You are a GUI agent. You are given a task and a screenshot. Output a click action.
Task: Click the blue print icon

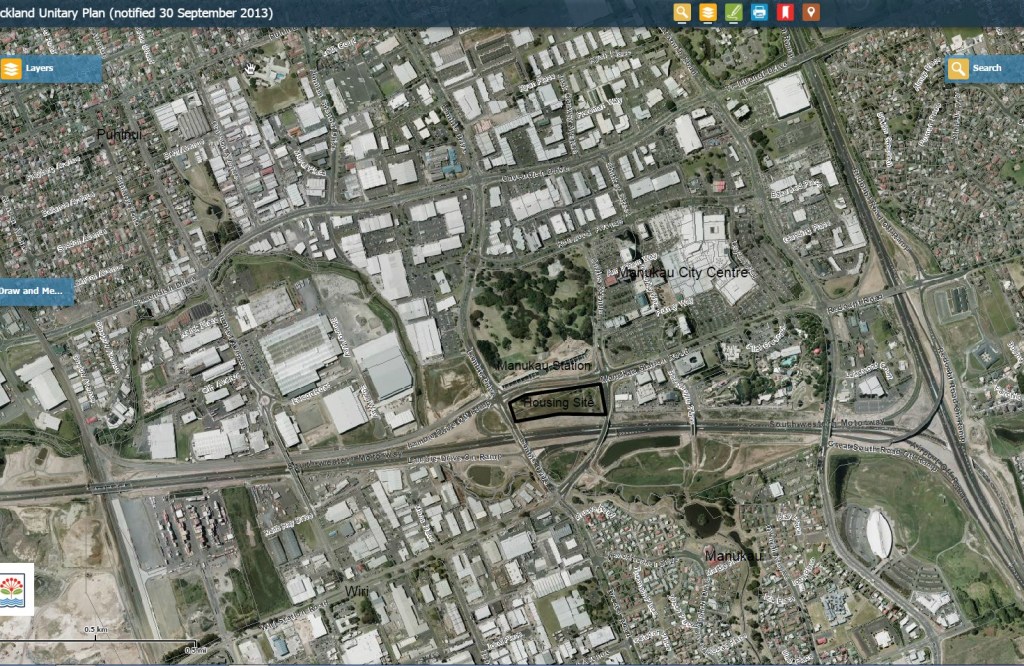click(x=759, y=12)
